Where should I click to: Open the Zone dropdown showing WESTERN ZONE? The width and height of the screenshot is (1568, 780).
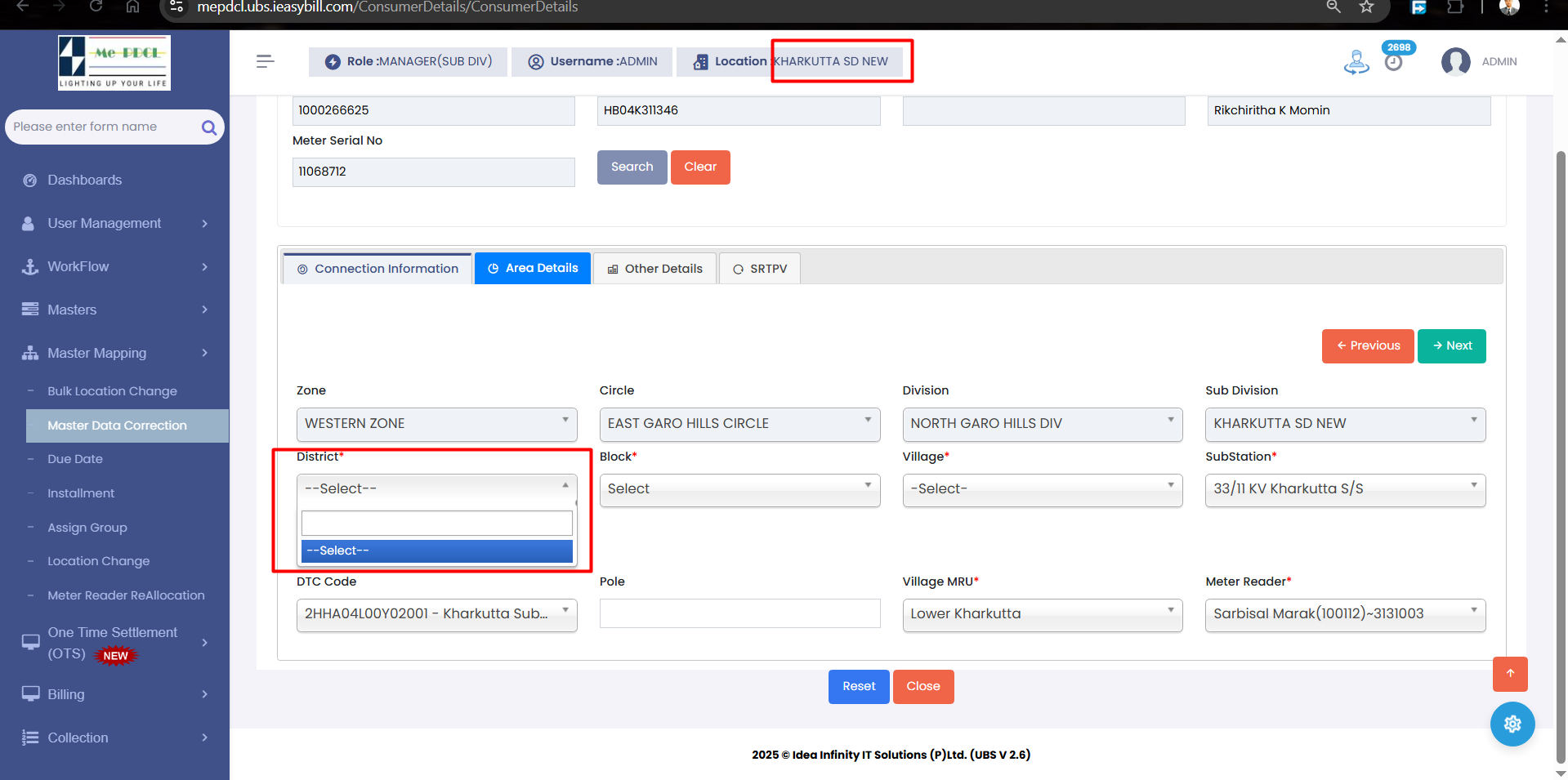coord(437,424)
